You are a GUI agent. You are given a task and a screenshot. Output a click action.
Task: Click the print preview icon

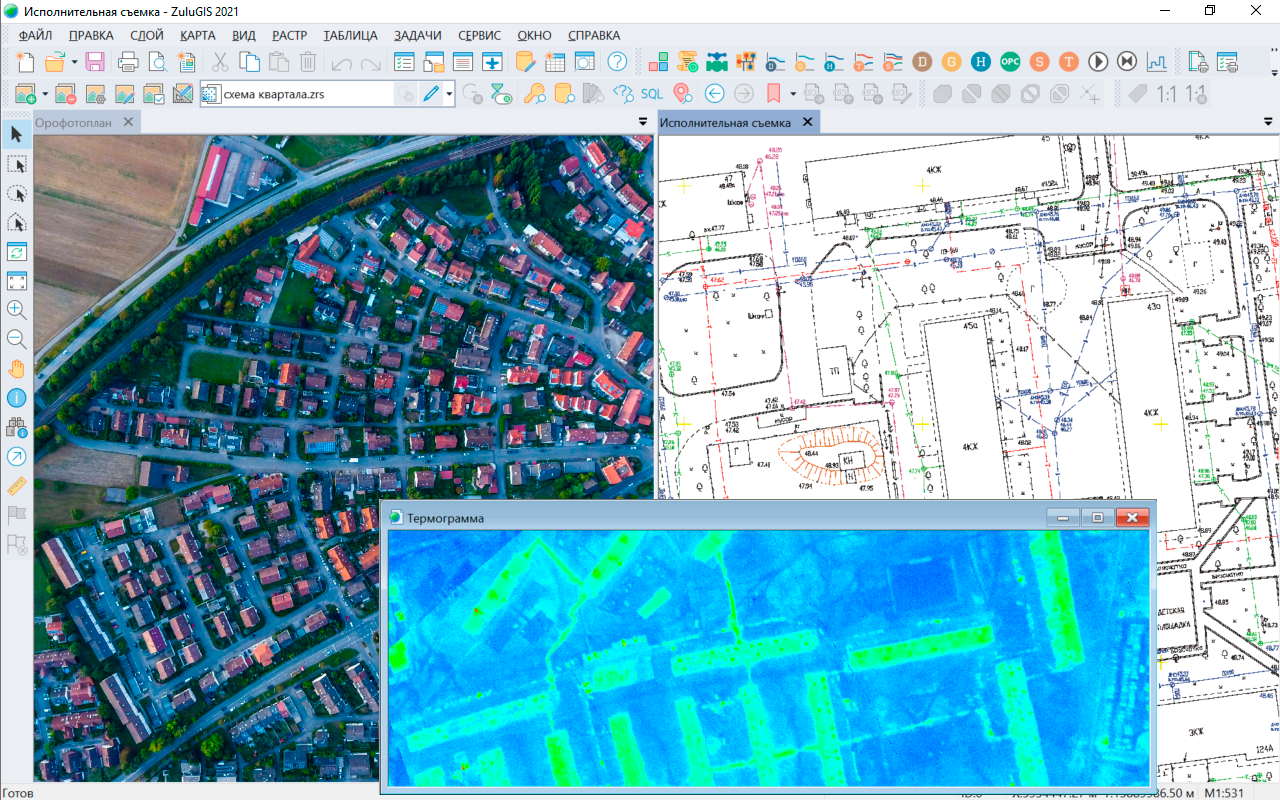coord(158,62)
